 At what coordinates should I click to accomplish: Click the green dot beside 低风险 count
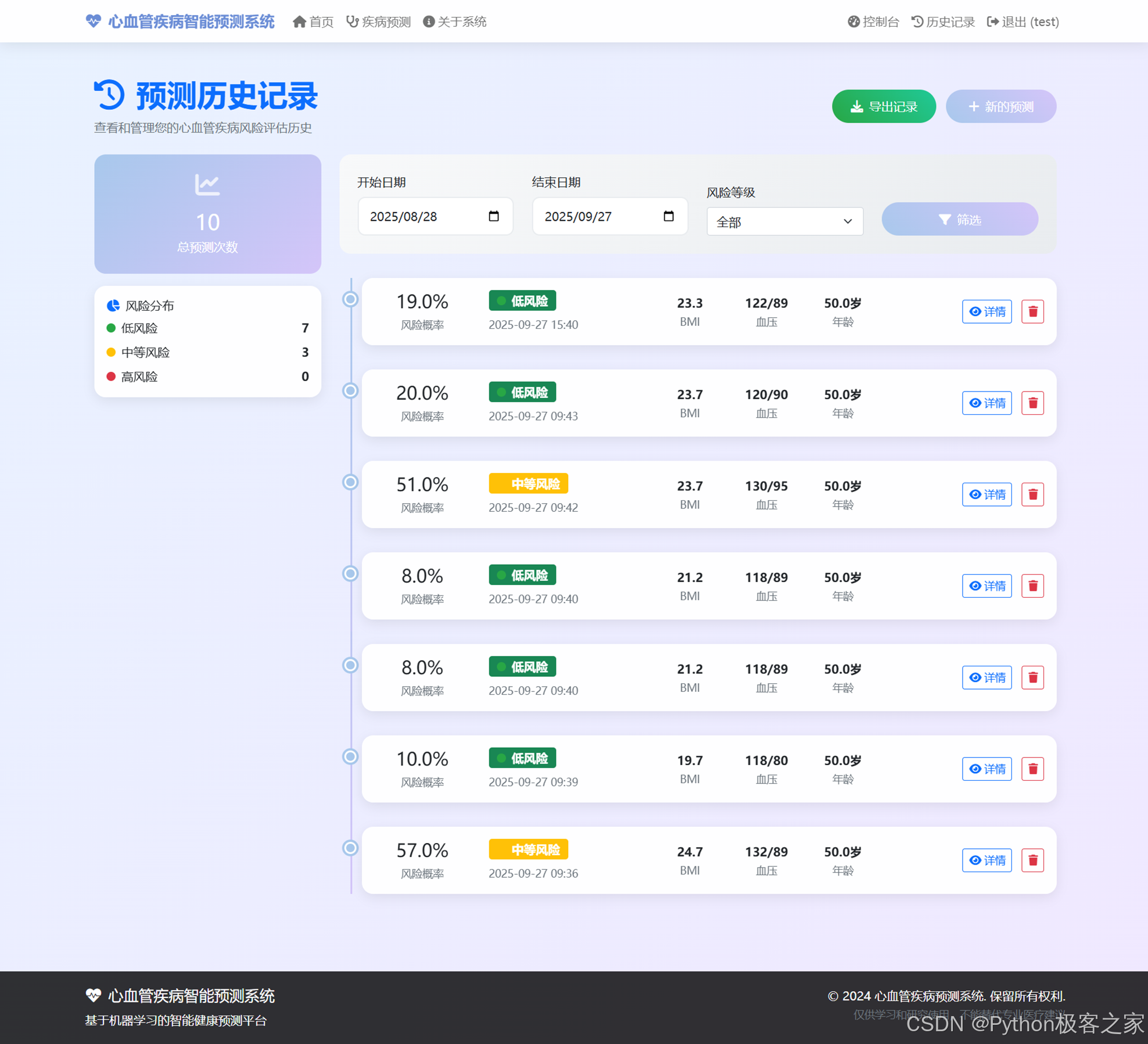[x=111, y=328]
